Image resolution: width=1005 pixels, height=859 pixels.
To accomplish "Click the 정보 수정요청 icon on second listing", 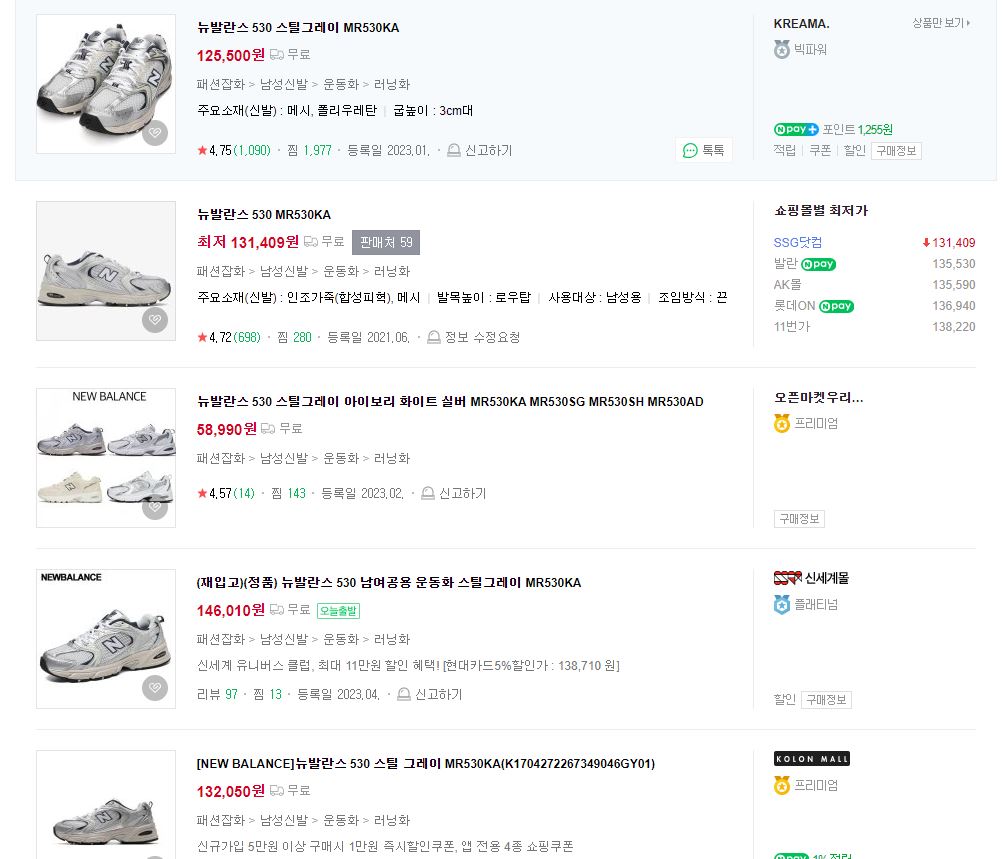I will pos(434,337).
